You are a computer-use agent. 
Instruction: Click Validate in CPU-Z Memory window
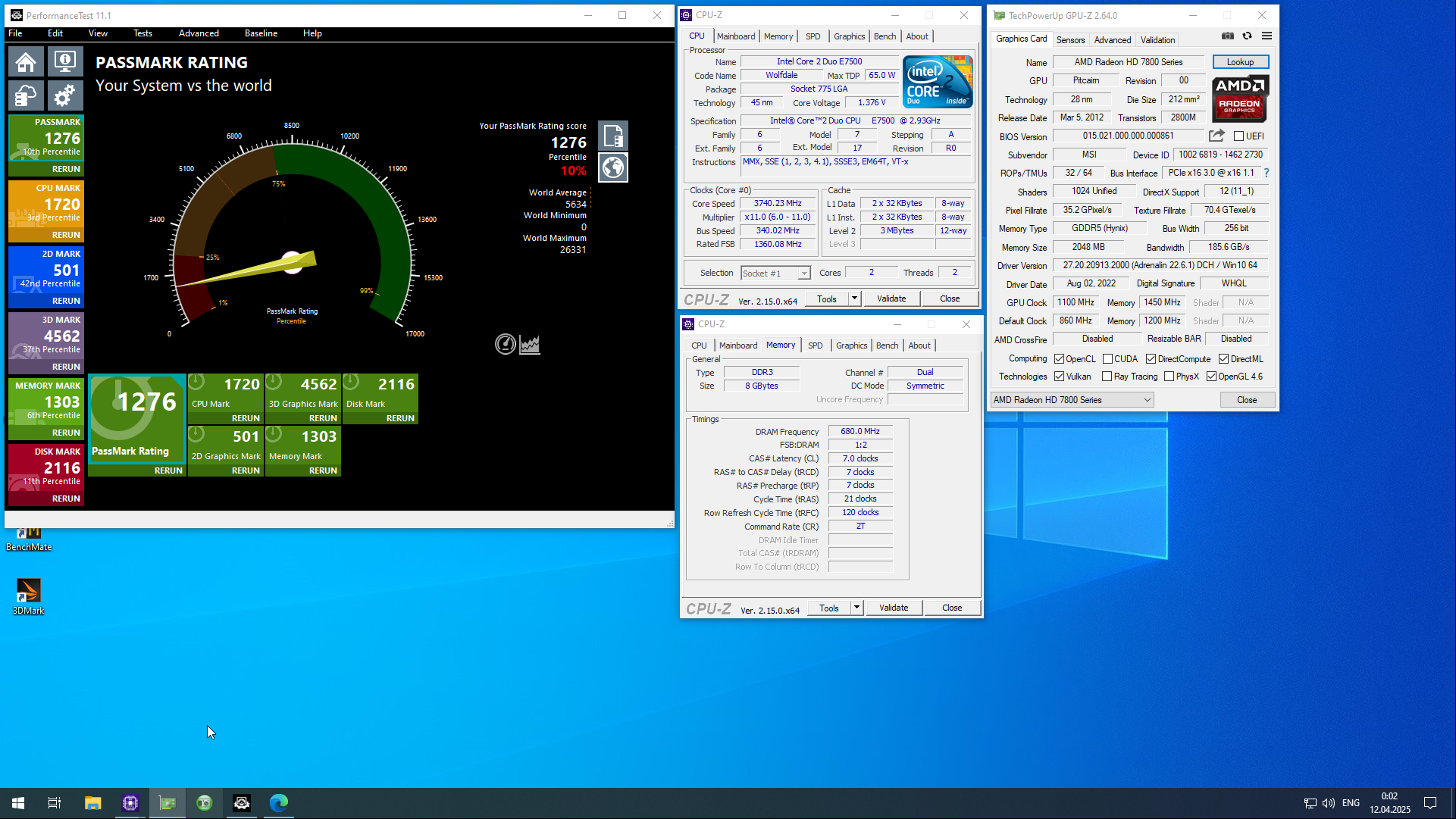click(894, 608)
